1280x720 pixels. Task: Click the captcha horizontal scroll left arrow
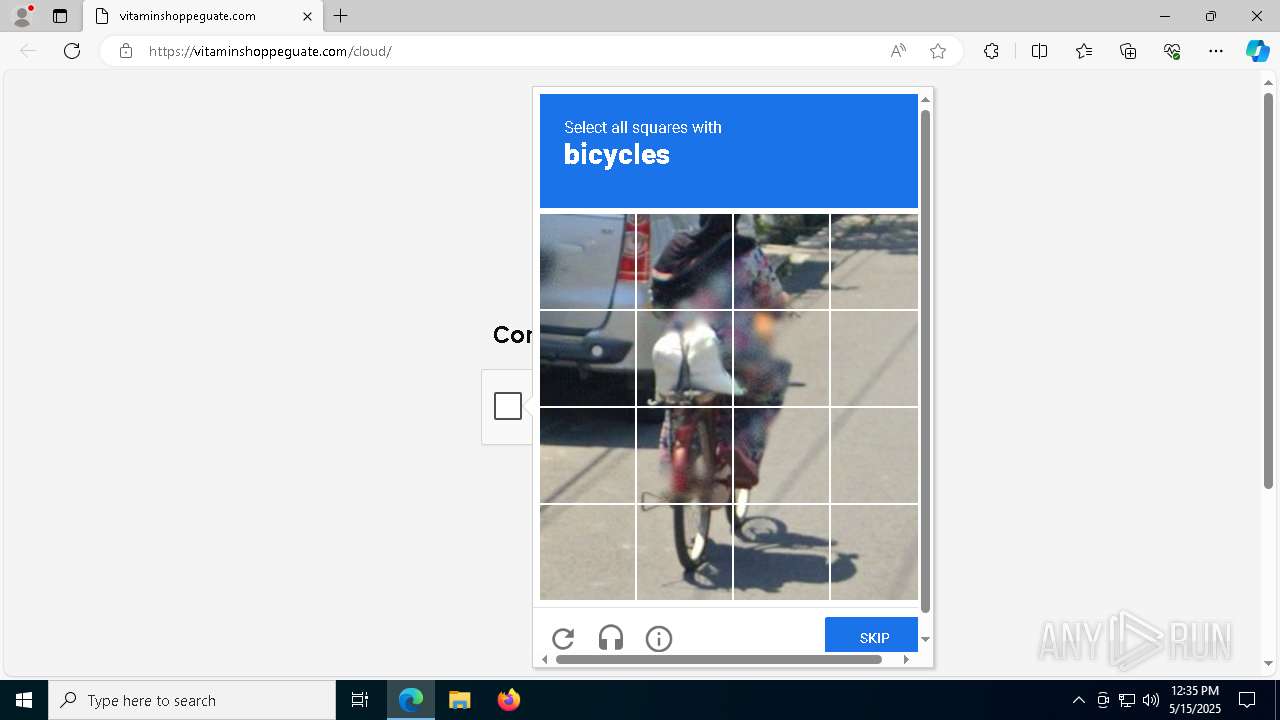point(545,659)
